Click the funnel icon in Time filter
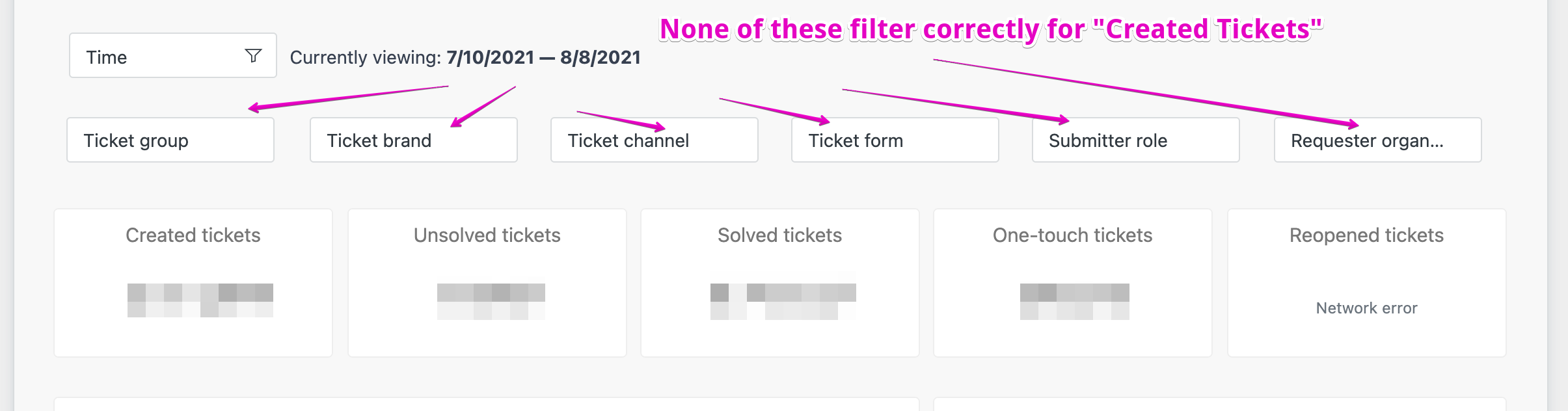Screen dimensions: 1568x411 click(x=253, y=56)
